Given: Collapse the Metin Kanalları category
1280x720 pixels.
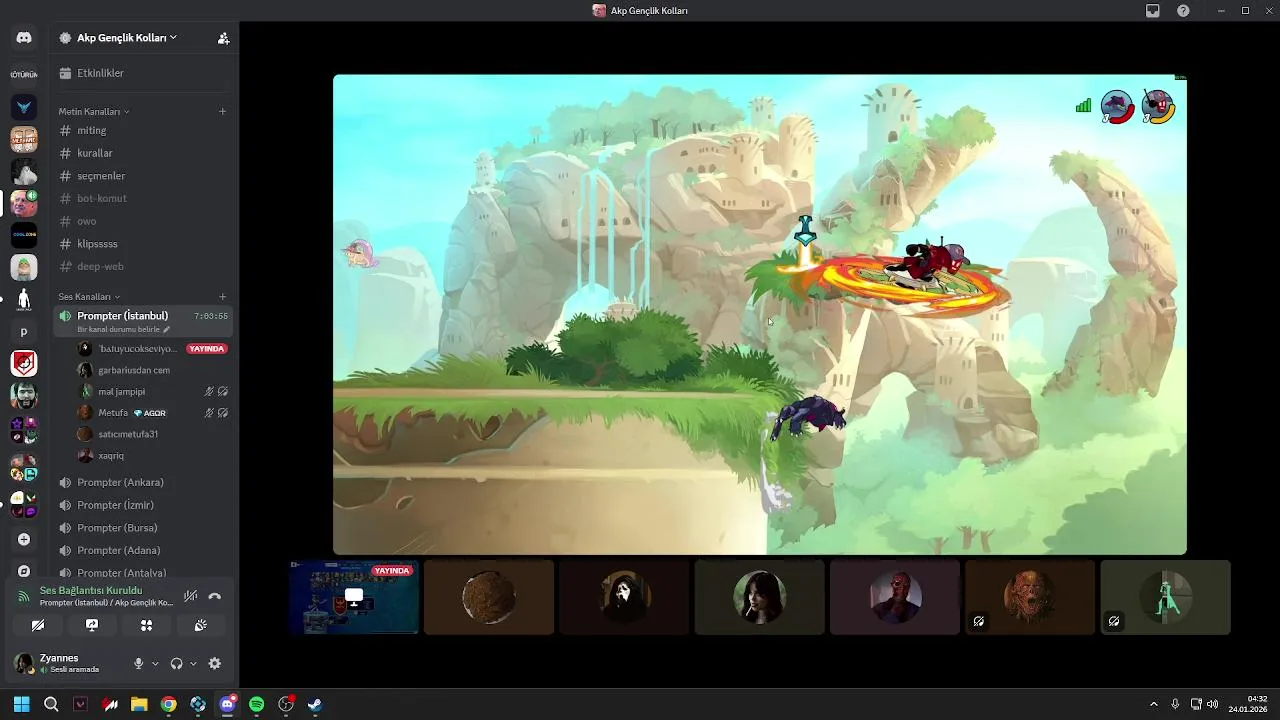Looking at the screenshot, I should point(94,111).
